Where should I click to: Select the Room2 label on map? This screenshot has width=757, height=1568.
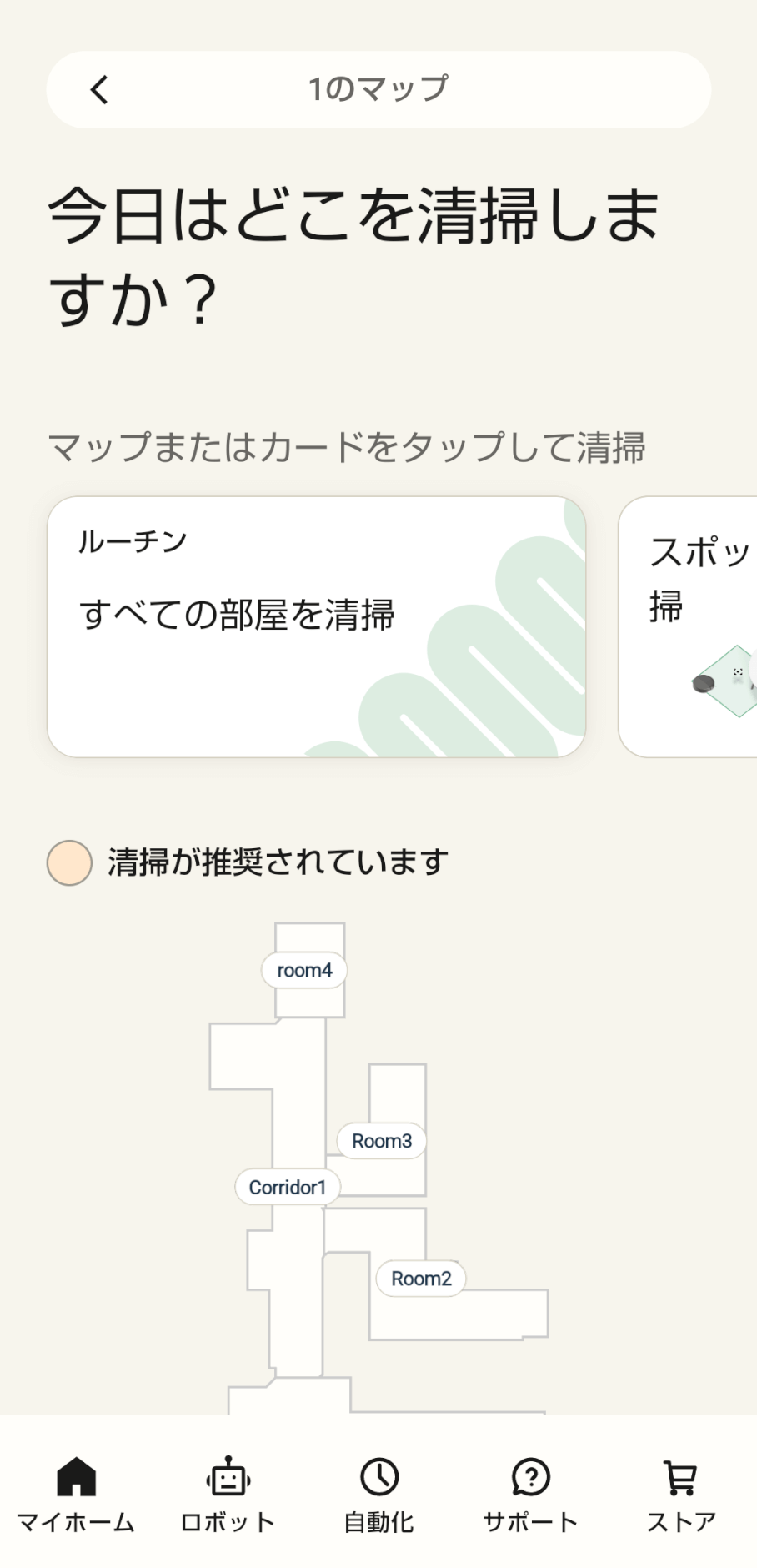[421, 1278]
